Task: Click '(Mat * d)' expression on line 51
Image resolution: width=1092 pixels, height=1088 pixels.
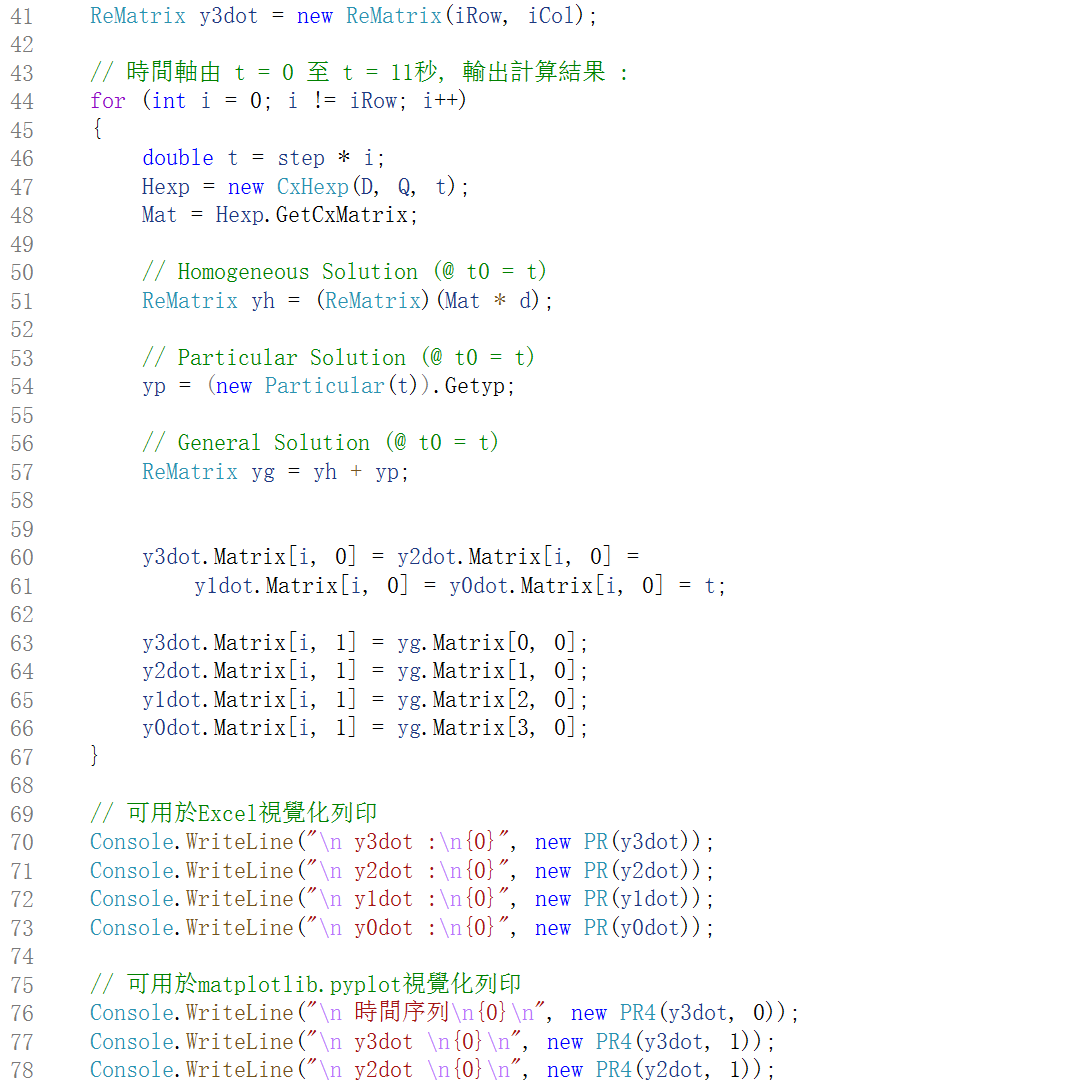Action: coord(488,300)
